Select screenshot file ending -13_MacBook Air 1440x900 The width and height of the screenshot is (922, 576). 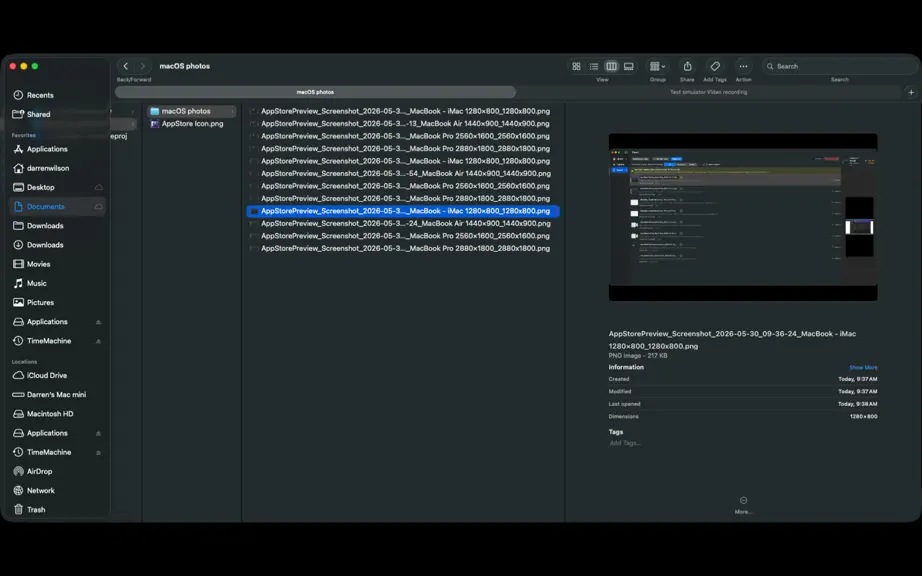click(403, 124)
